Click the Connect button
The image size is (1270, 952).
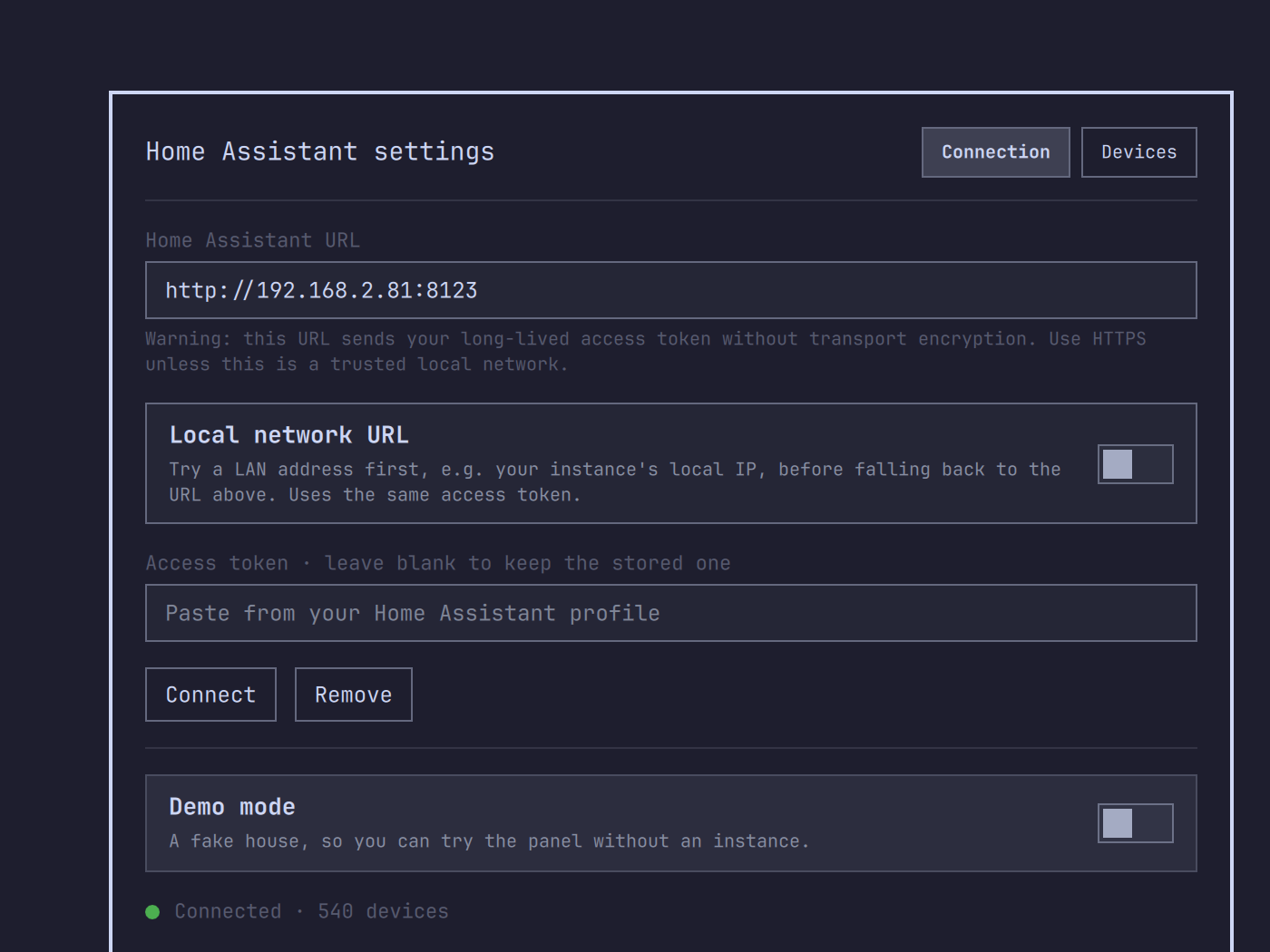pyautogui.click(x=211, y=695)
